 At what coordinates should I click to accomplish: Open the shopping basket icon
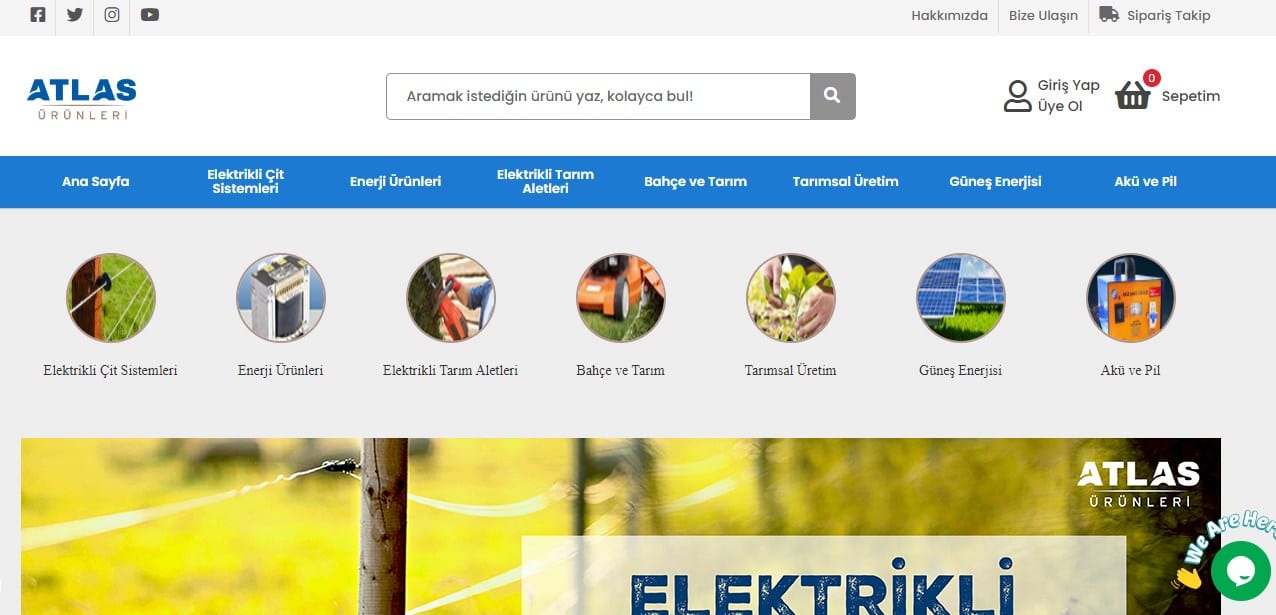click(1133, 95)
